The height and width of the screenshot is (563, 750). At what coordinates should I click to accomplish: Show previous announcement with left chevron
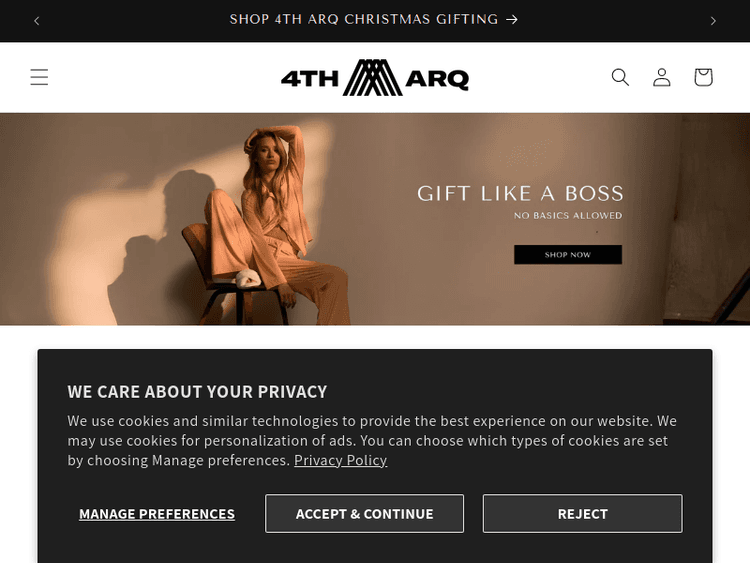coord(37,21)
